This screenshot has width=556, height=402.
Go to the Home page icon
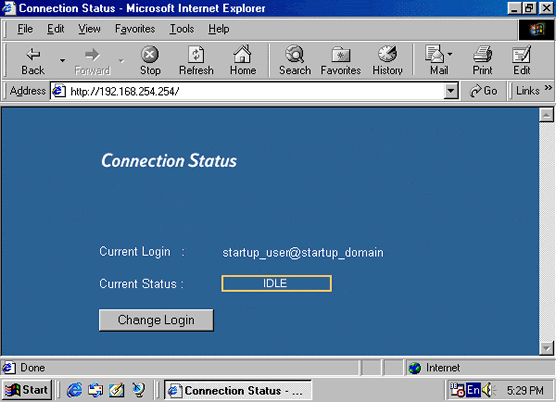(243, 54)
